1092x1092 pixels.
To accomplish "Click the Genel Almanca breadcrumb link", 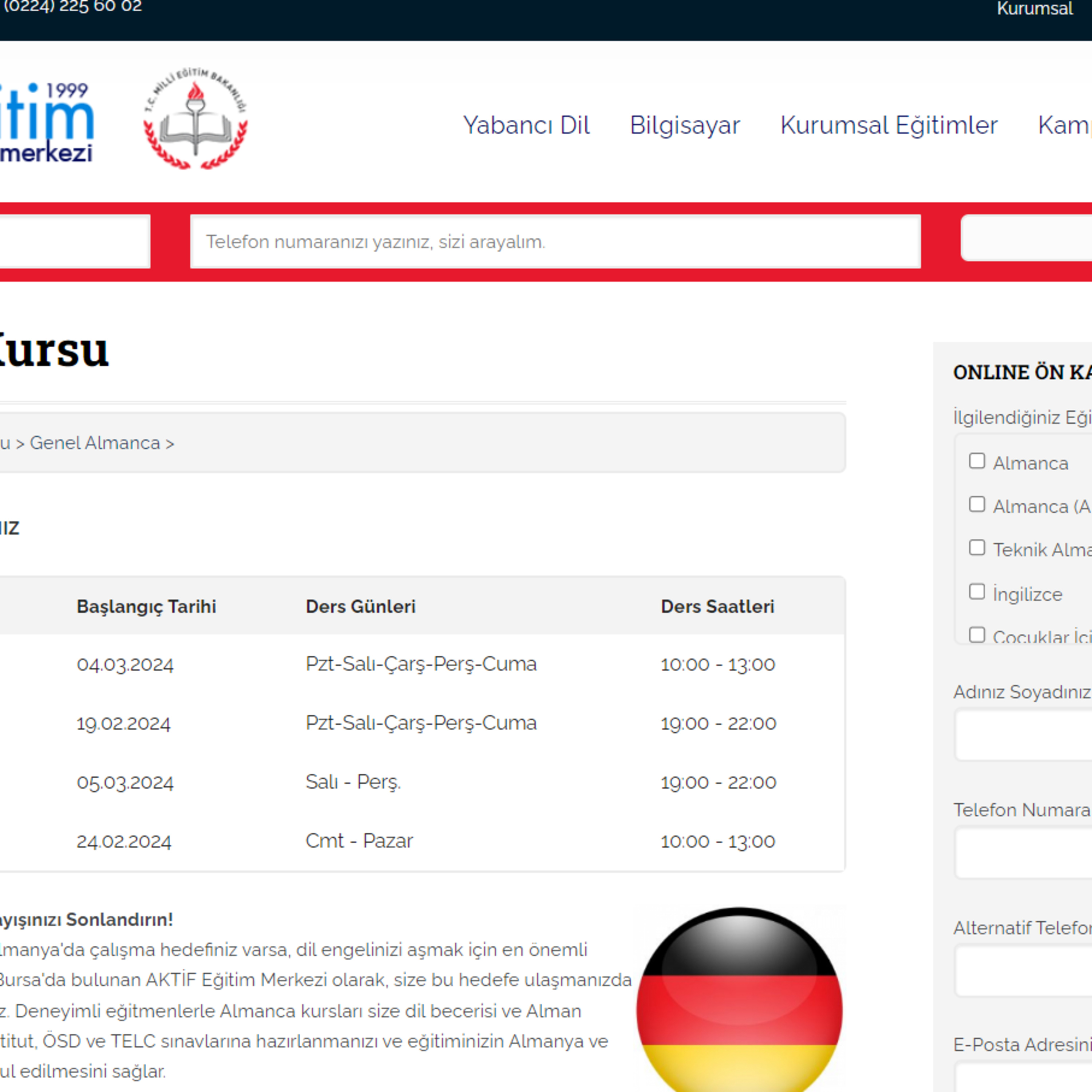I will 95,443.
